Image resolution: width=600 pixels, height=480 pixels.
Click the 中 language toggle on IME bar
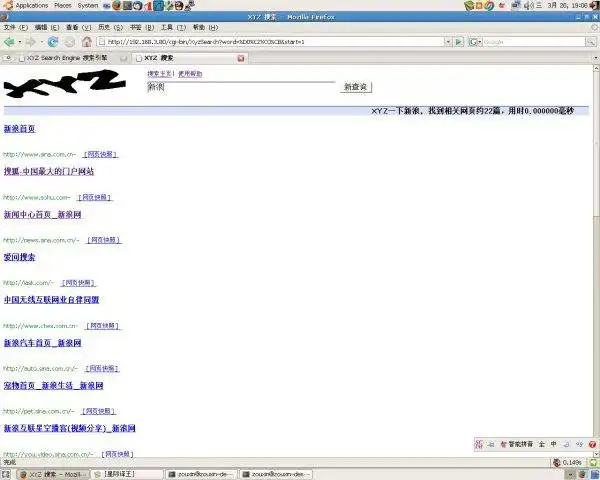click(x=553, y=444)
